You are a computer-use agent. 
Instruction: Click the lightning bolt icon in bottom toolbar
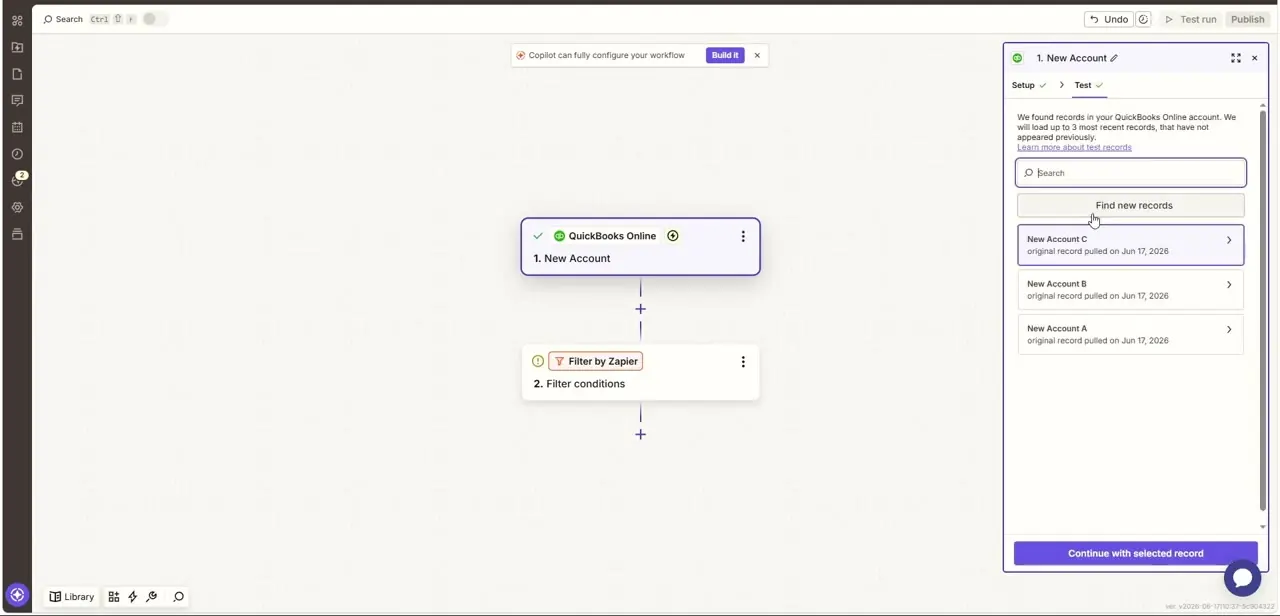[x=132, y=597]
